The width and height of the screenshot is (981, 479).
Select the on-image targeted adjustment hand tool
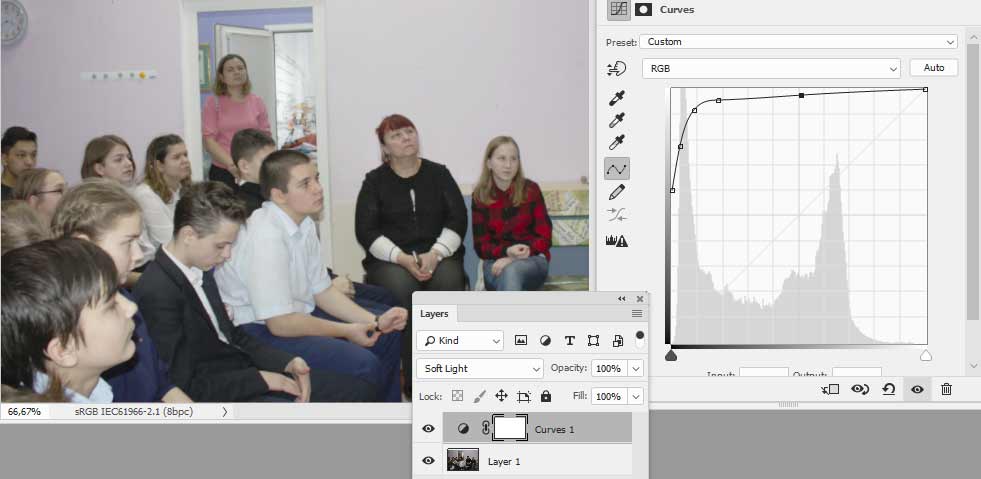[617, 69]
